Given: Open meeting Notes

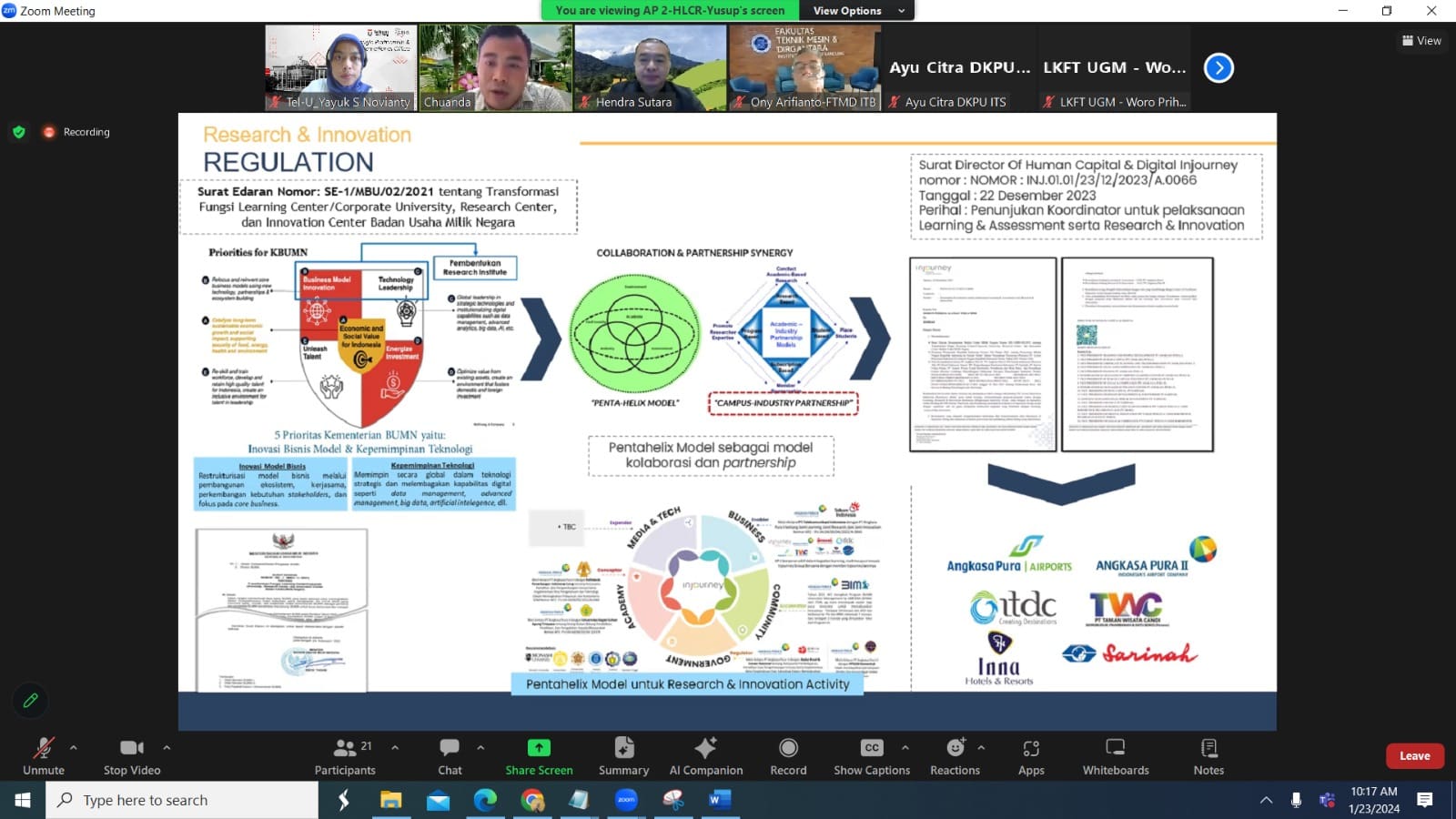Looking at the screenshot, I should 1208,756.
